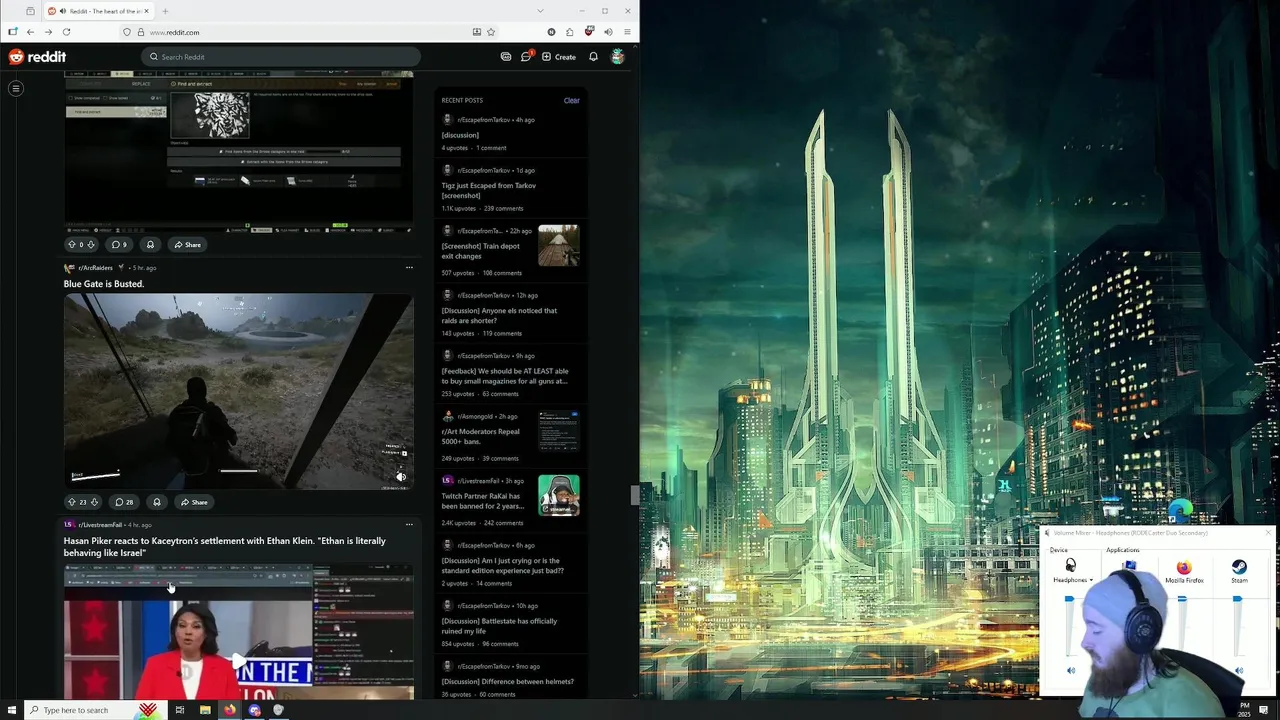Image resolution: width=1280 pixels, height=720 pixels.
Task: Open the r/ArcRaiders subreddit link
Action: pyautogui.click(x=96, y=268)
